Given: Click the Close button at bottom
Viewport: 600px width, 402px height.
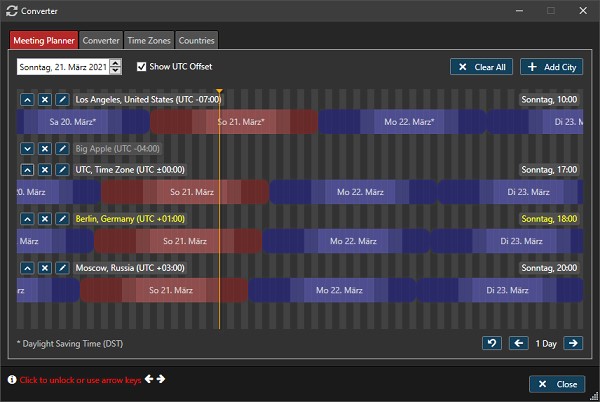Looking at the screenshot, I should 556,384.
